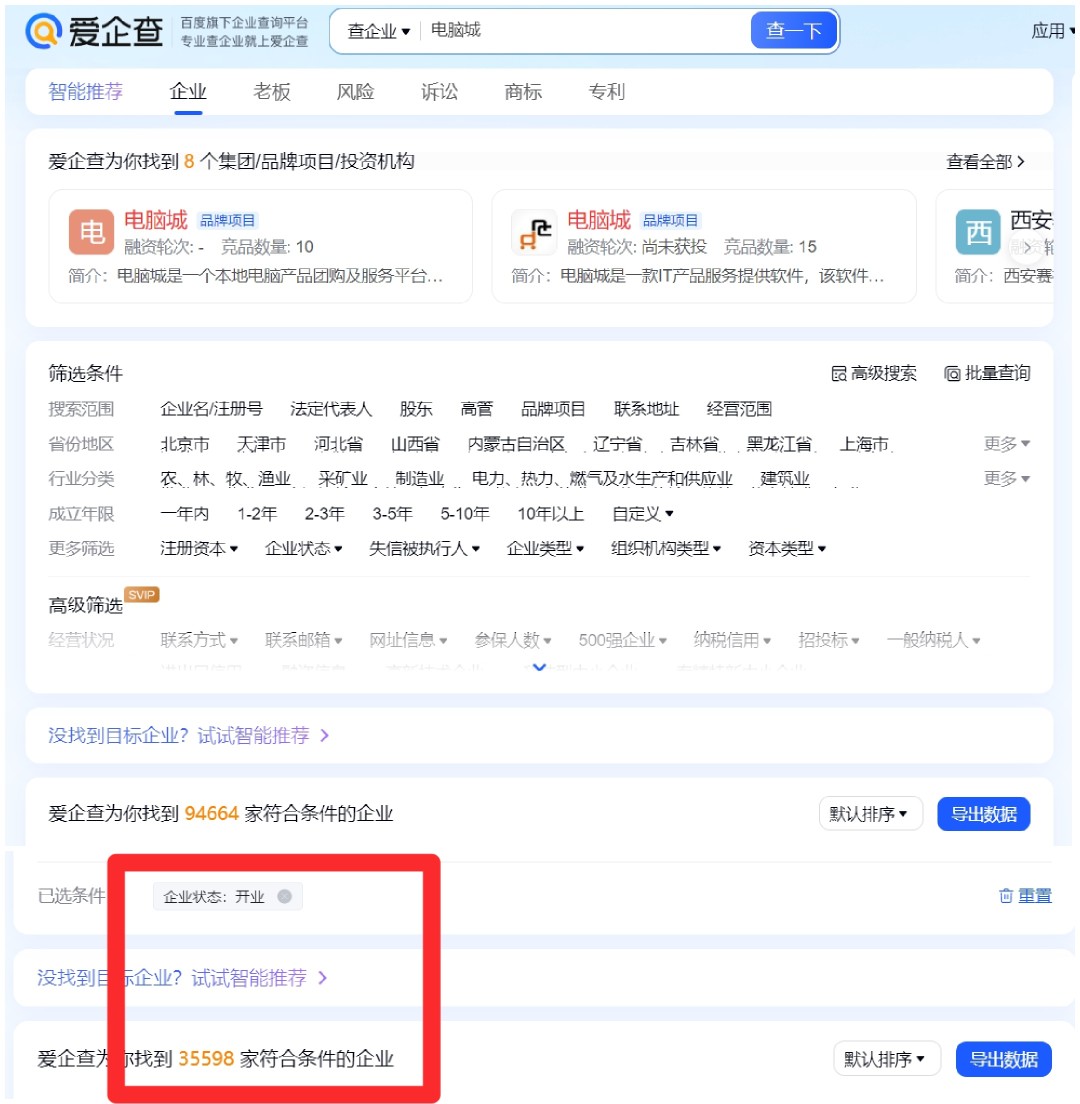Screen dimensions: 1080x1104
Task: Select 内蒙古自治区 province filter
Action: pos(517,444)
